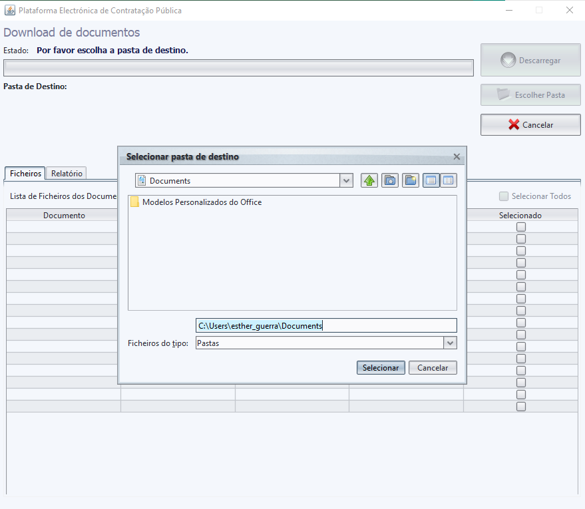Switch the file chooser to details view

pyautogui.click(x=448, y=181)
